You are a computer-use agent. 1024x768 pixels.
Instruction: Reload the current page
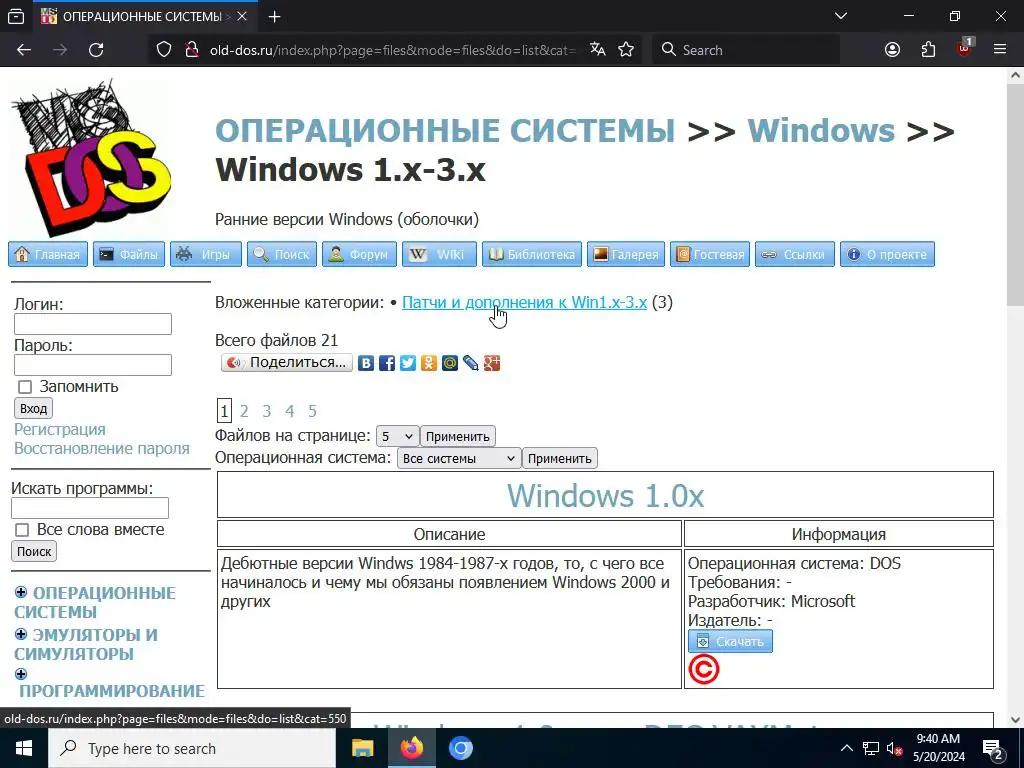[x=96, y=50]
